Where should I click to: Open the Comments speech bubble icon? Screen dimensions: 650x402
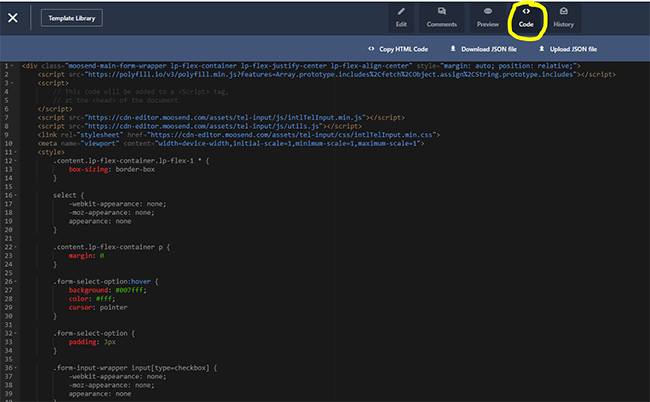pyautogui.click(x=441, y=11)
